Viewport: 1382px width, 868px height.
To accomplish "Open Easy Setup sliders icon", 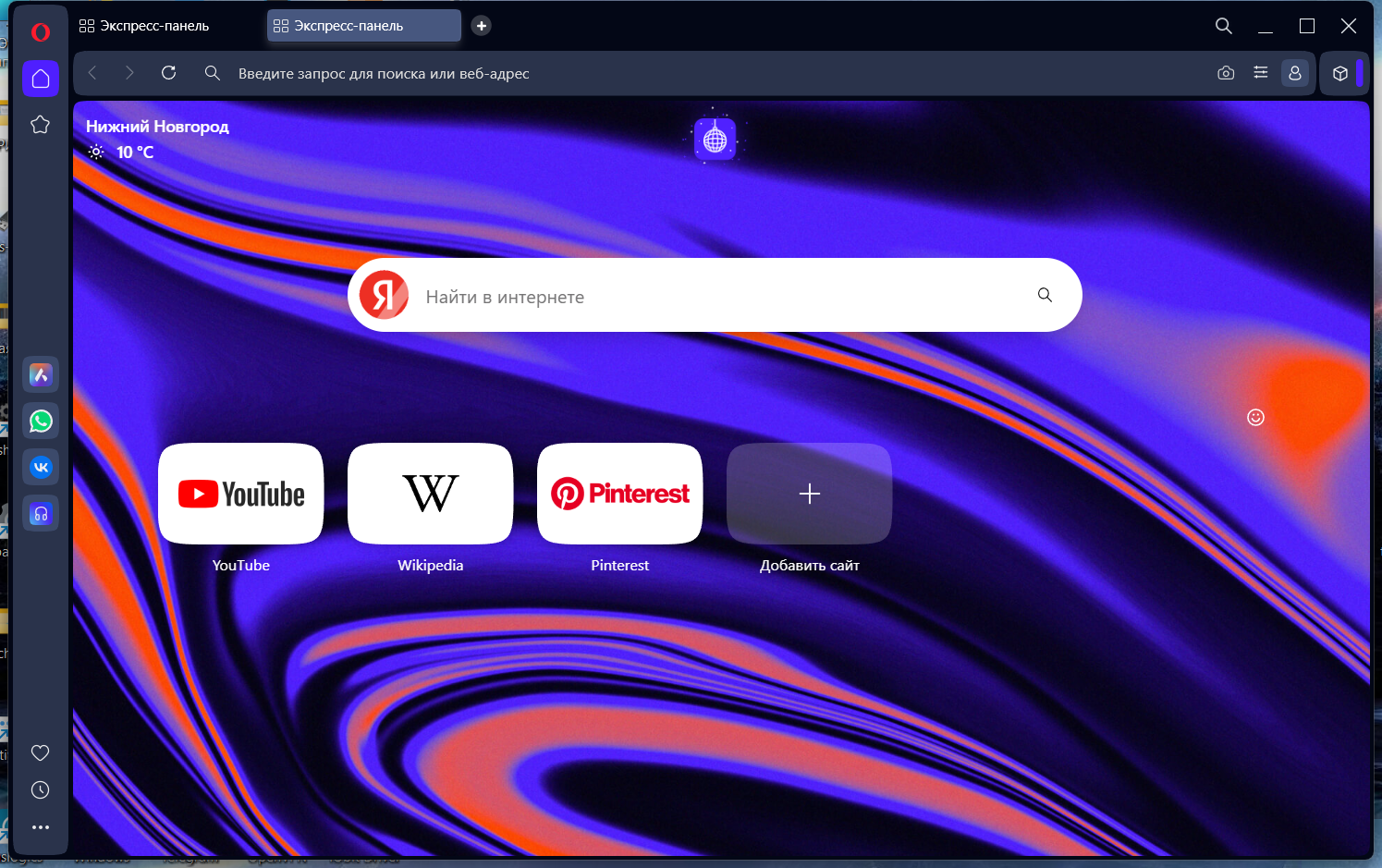I will (x=1260, y=73).
